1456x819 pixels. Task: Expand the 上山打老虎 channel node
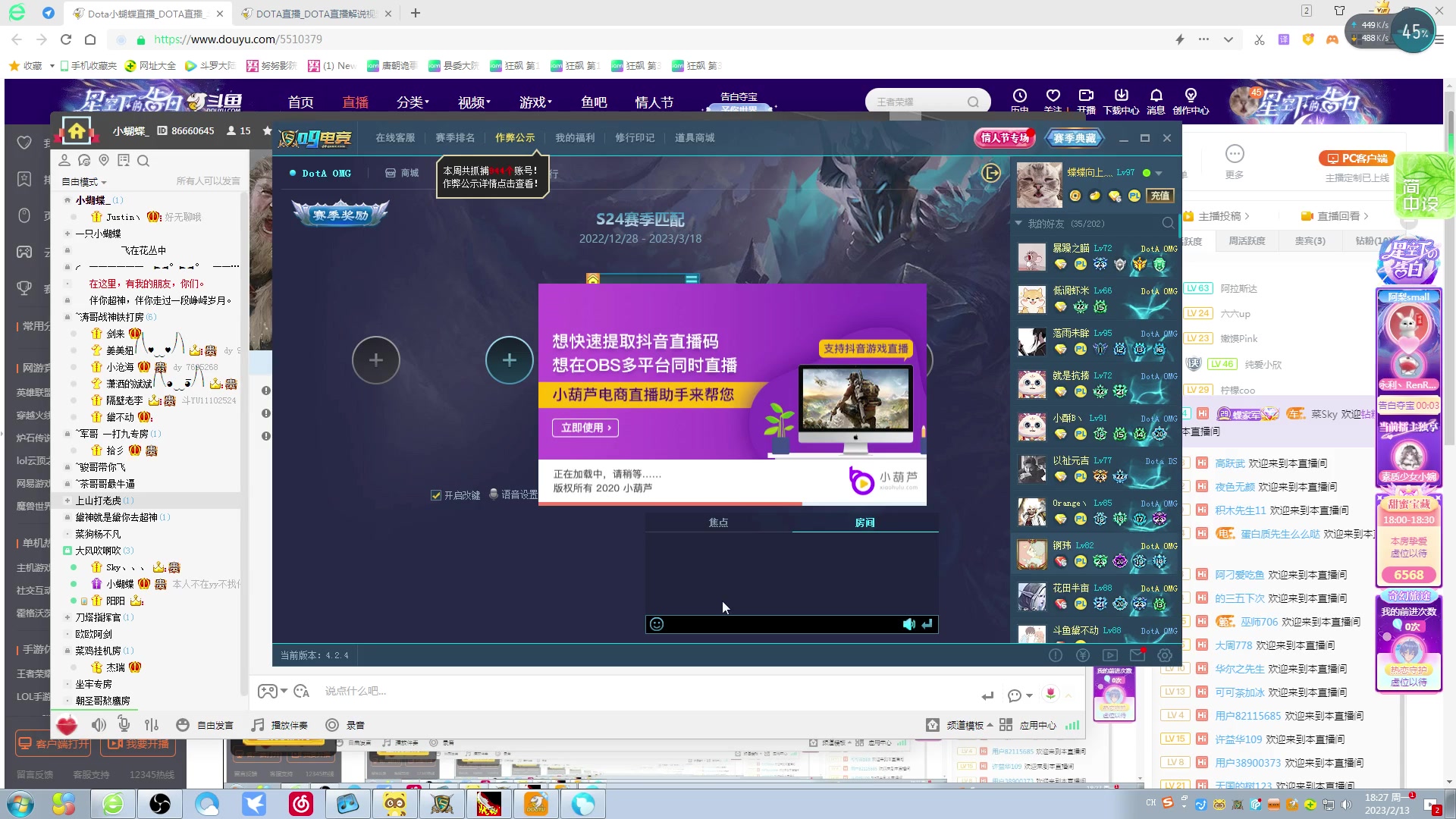click(x=67, y=500)
